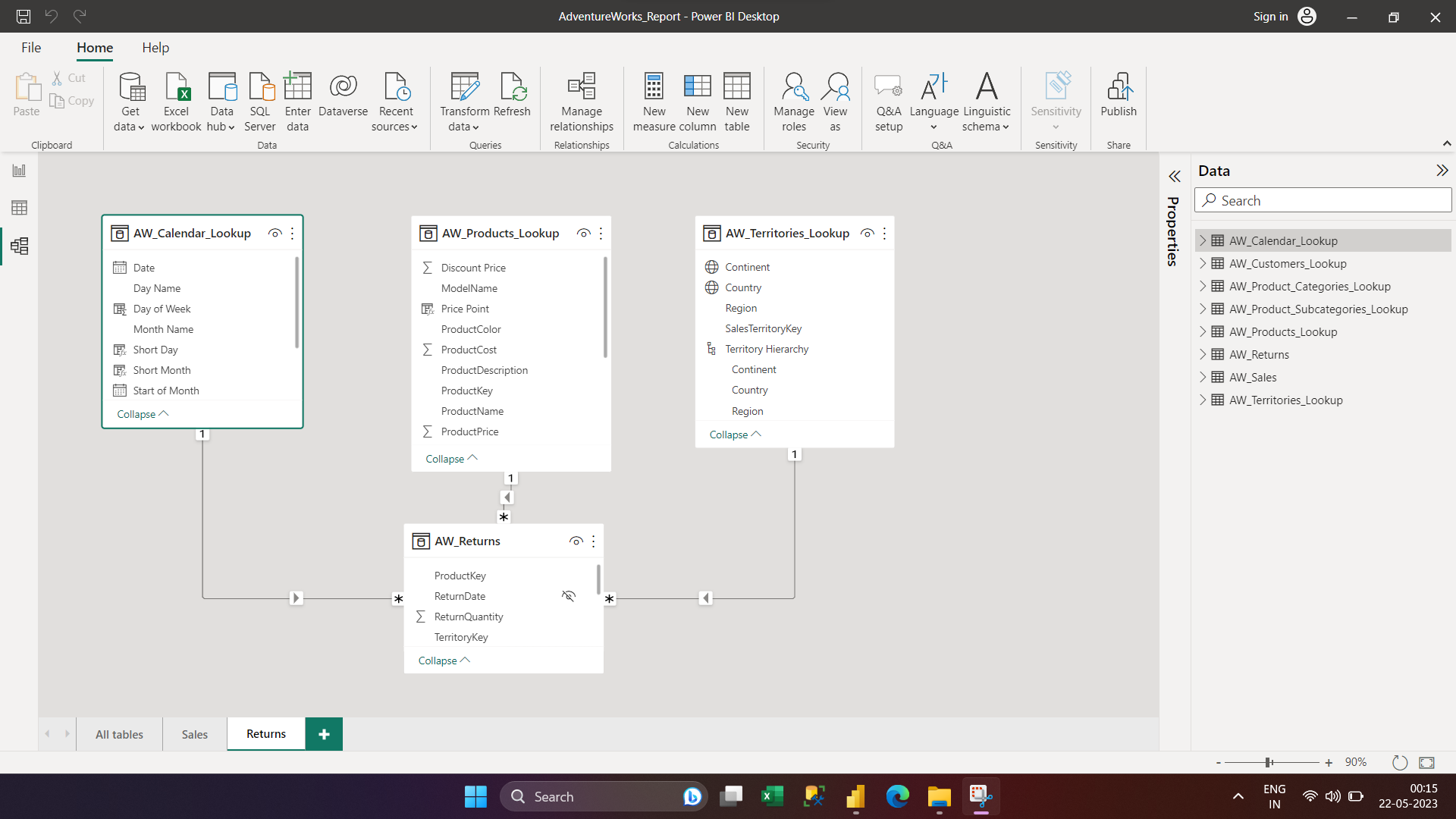Switch to Report view in sidebar
The height and width of the screenshot is (819, 1456).
tap(19, 170)
